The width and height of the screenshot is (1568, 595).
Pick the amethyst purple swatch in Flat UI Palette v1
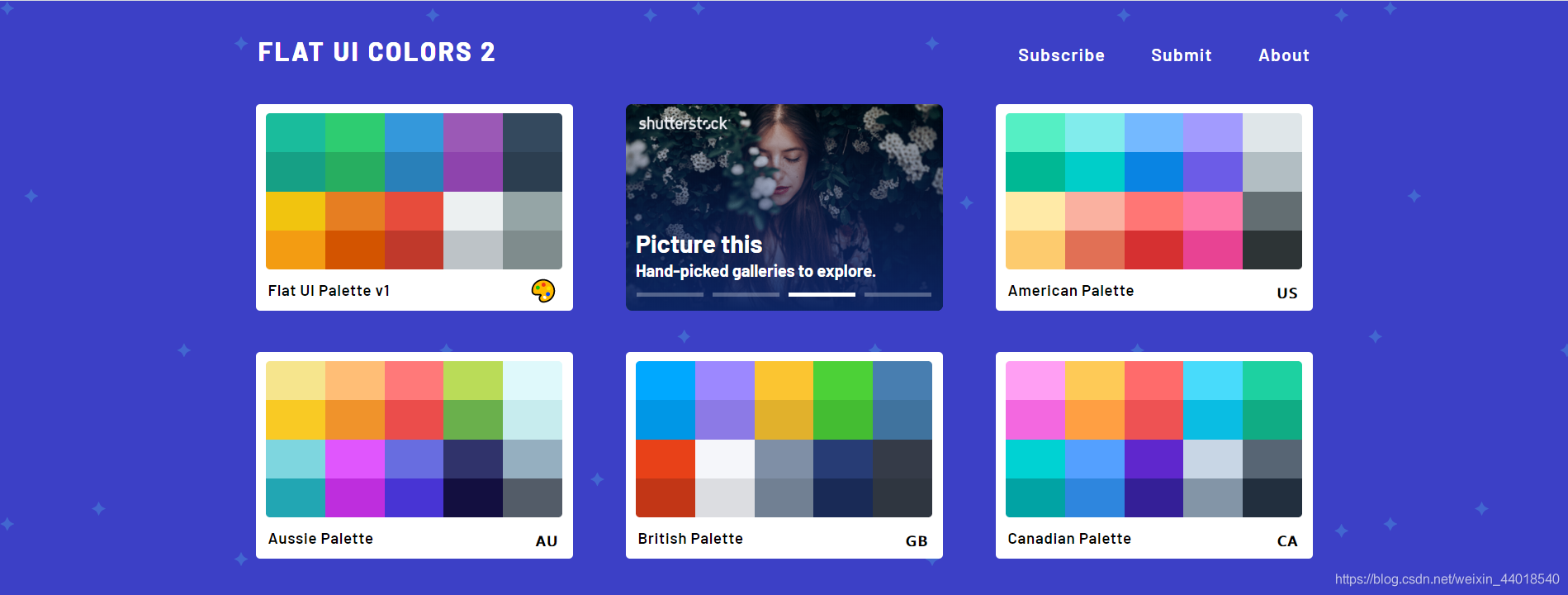[473, 133]
